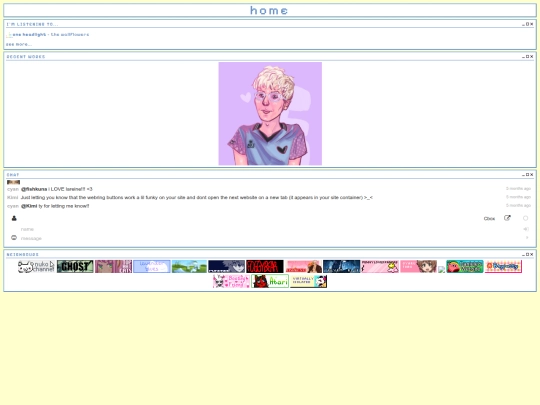Open the pink Bloodyfriend skull button
This screenshot has width=540, height=405.
click(231, 281)
